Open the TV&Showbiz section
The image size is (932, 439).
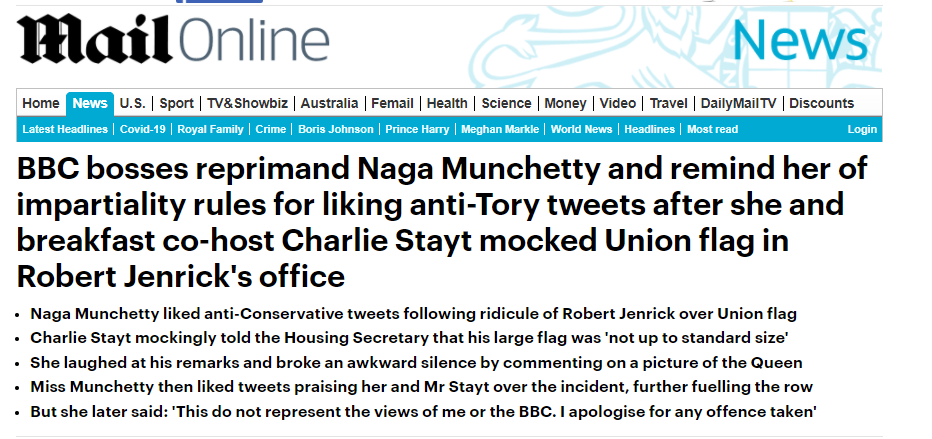pyautogui.click(x=247, y=103)
